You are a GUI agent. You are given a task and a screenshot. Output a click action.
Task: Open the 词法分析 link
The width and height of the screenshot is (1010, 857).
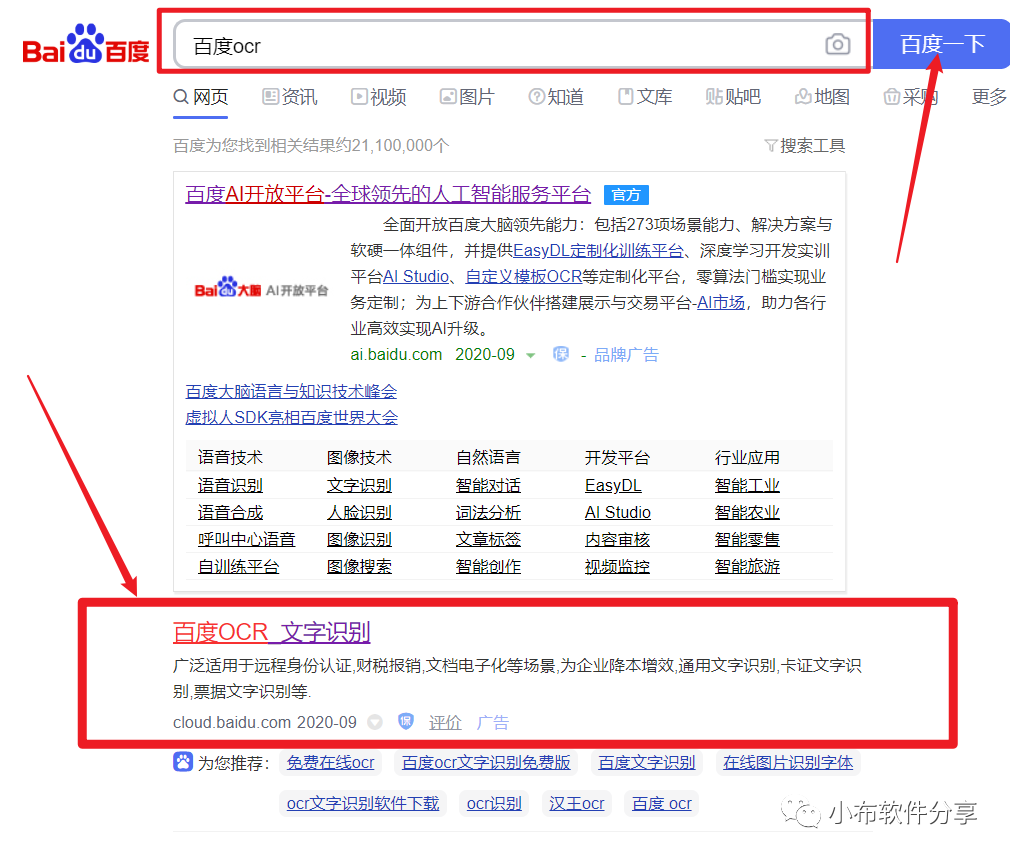(488, 512)
